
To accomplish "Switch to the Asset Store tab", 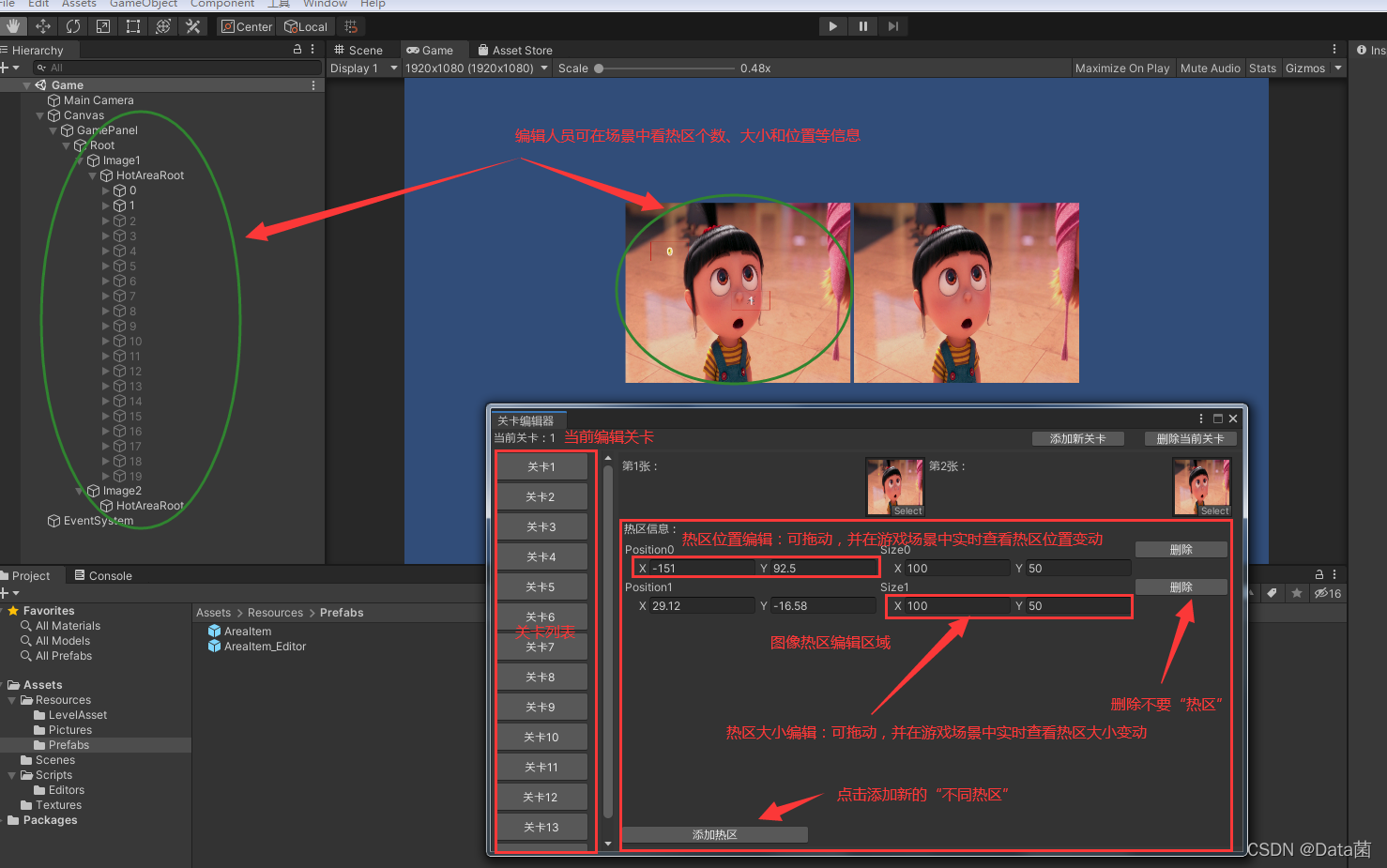I will click(515, 51).
